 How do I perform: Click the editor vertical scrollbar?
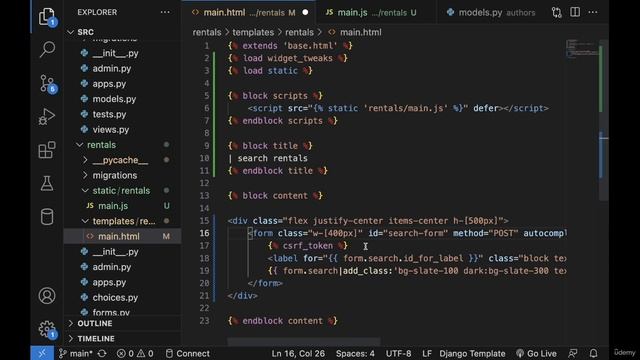(603, 120)
